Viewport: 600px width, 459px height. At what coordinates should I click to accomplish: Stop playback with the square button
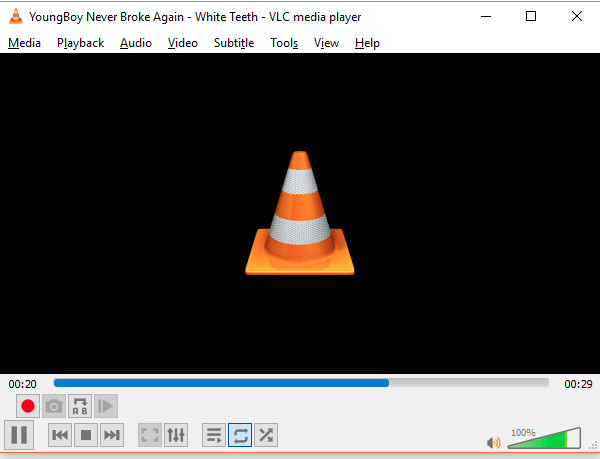[x=86, y=435]
